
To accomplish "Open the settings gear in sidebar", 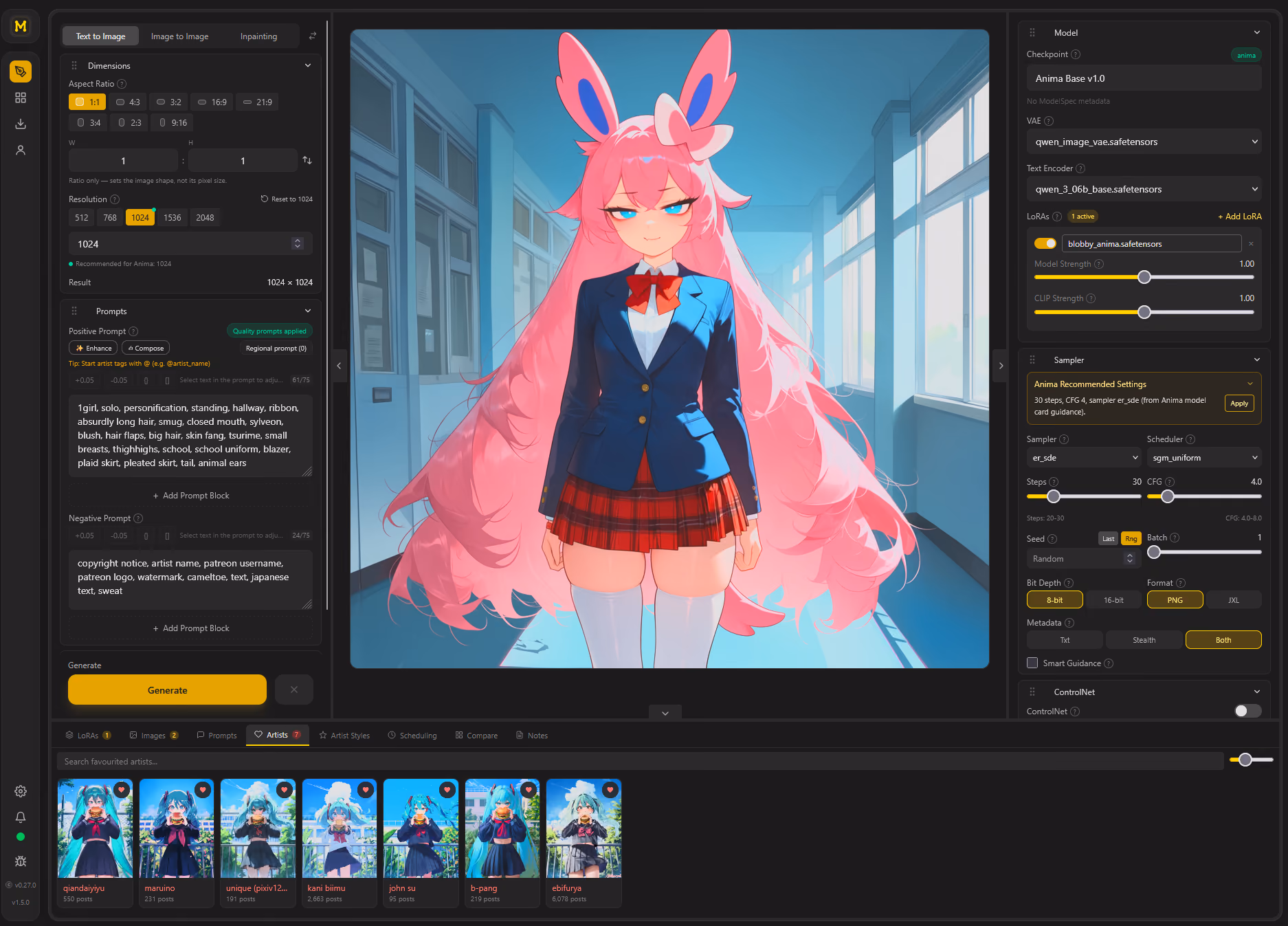I will [x=21, y=791].
